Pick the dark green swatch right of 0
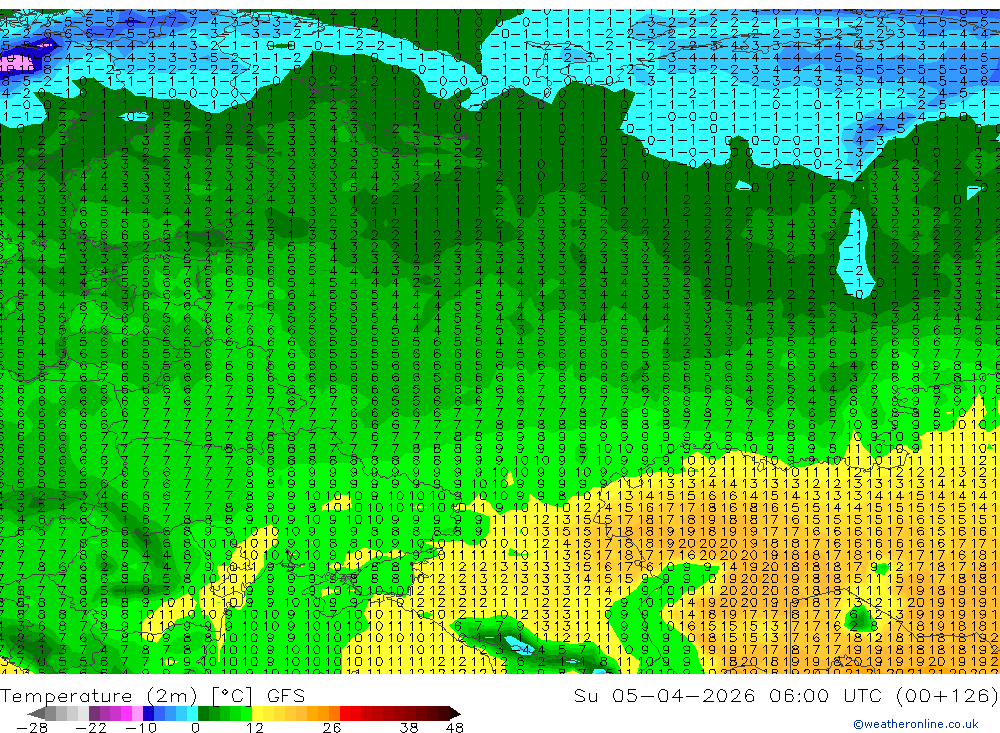This screenshot has width=1000, height=733. coord(203,714)
